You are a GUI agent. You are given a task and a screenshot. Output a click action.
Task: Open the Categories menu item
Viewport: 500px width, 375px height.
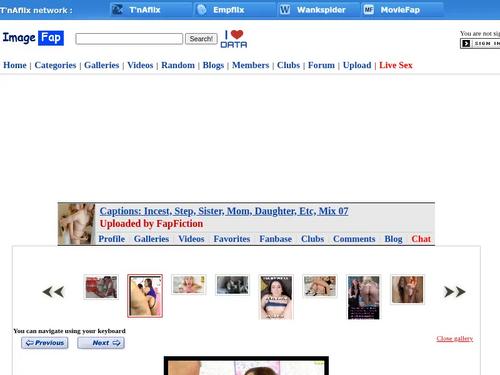(55, 65)
